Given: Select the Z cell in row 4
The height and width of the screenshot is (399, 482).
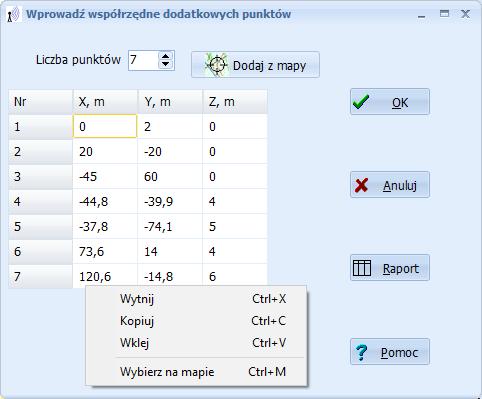Looking at the screenshot, I should [x=235, y=201].
